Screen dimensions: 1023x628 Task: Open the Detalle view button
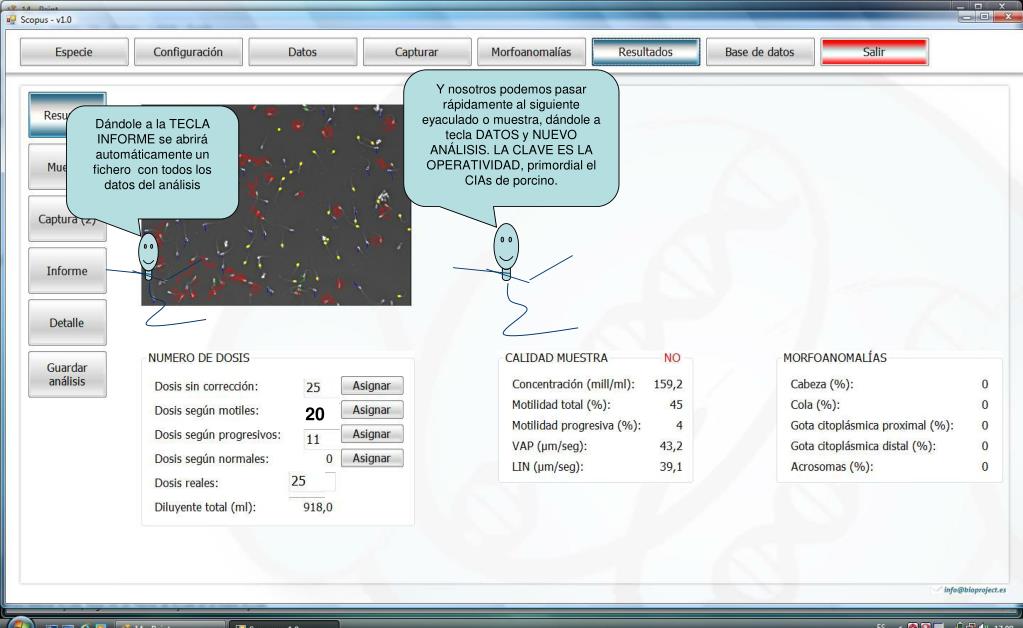[x=67, y=323]
